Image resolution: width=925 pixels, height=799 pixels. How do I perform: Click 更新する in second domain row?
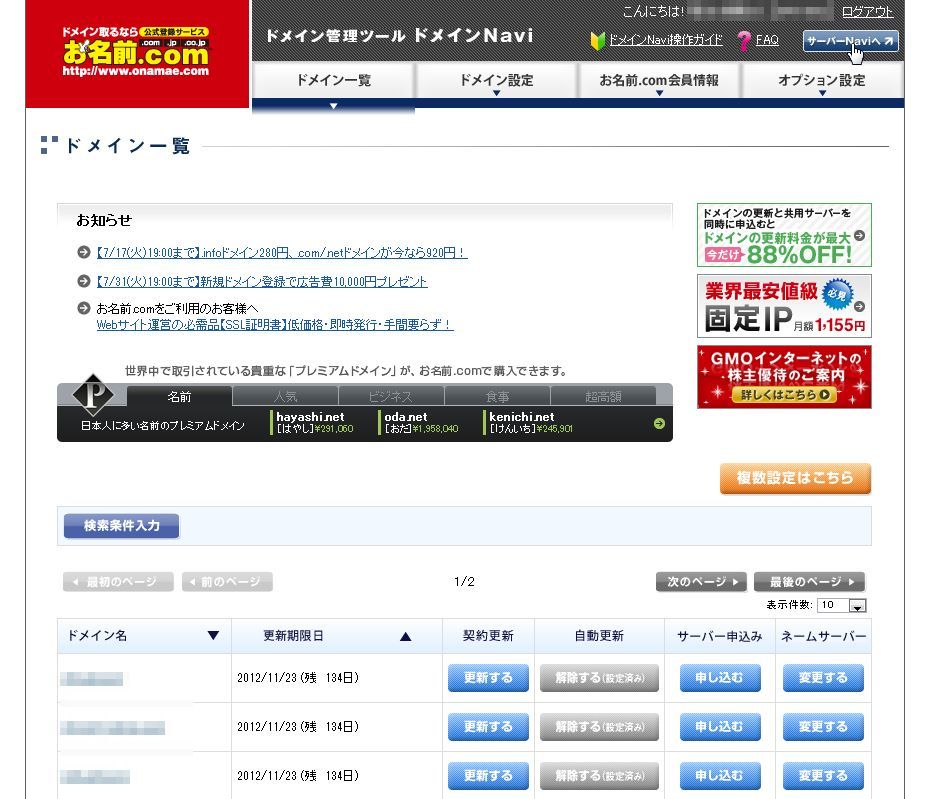pyautogui.click(x=488, y=727)
